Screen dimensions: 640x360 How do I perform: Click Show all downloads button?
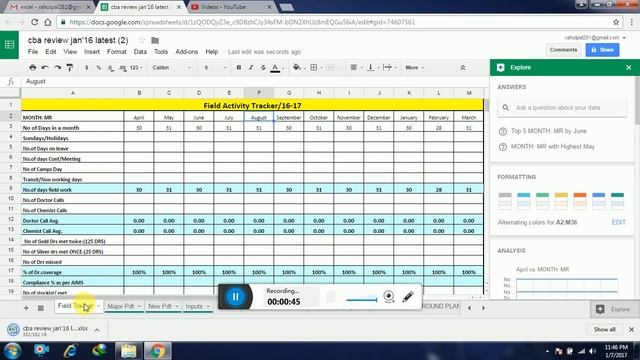pos(604,329)
